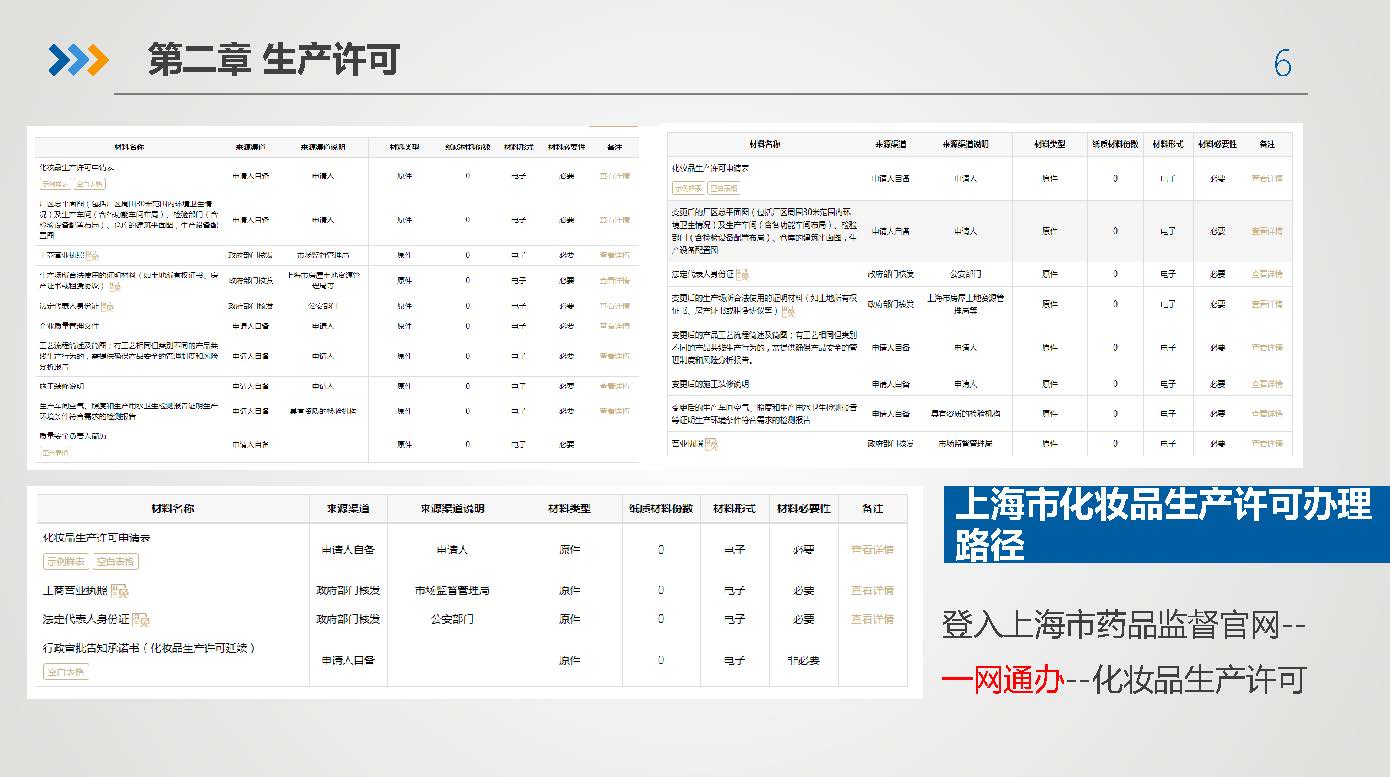The image size is (1390, 777).
Task: Select the blue 上海市化妆品生产许可办理路径 banner
Action: (x=1166, y=525)
